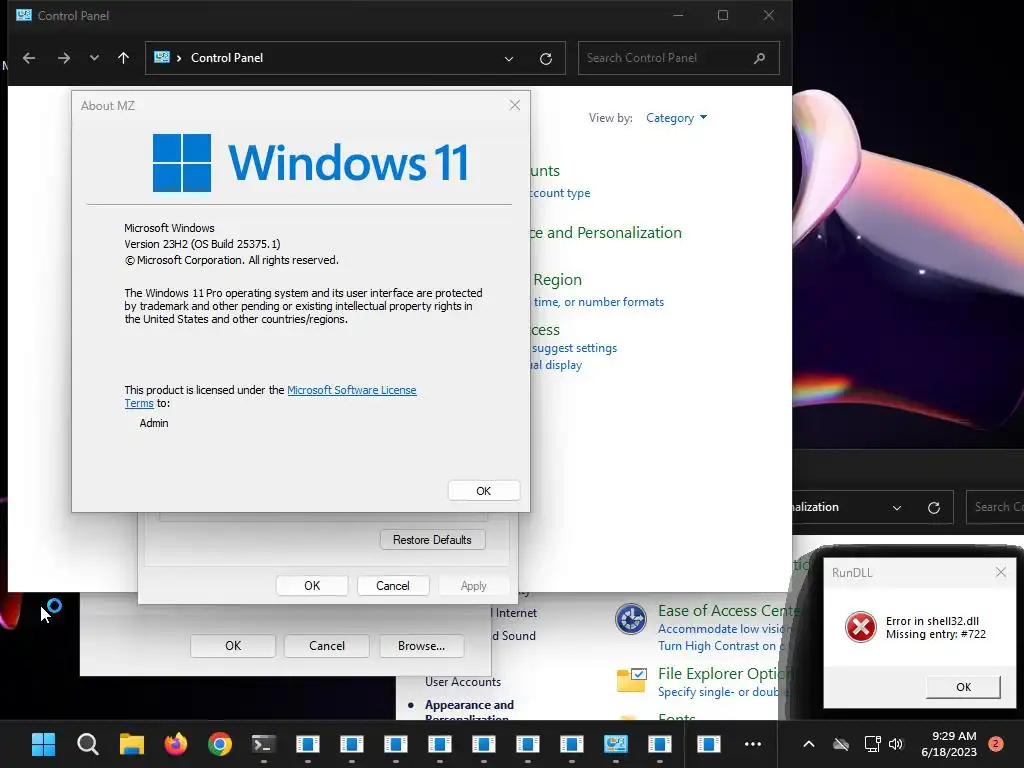This screenshot has height=768, width=1024.
Task: Show taskbar overflow apps (three dots)
Action: point(752,744)
